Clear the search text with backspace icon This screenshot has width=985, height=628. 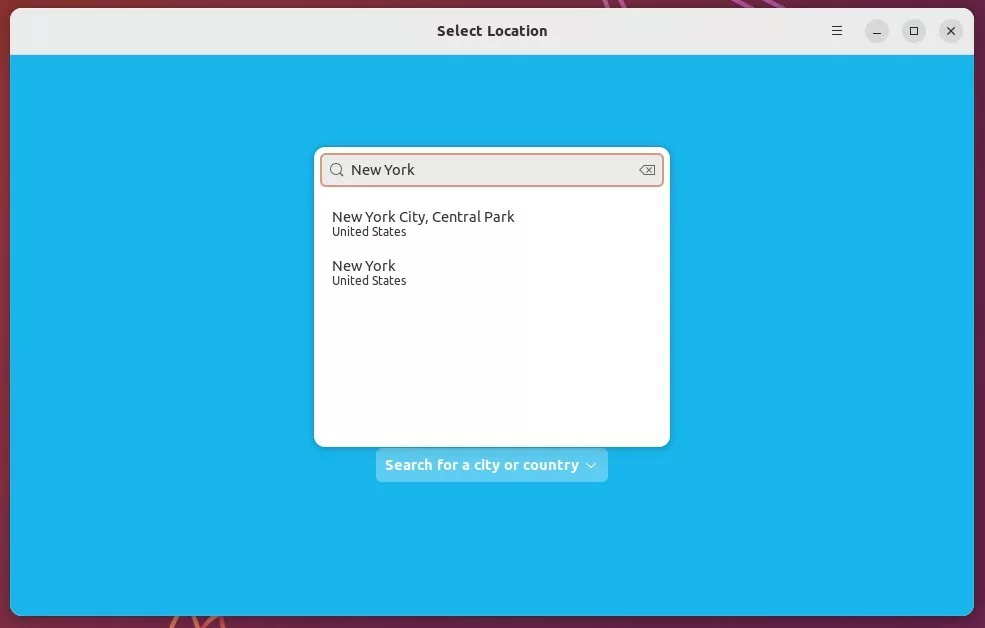(647, 170)
